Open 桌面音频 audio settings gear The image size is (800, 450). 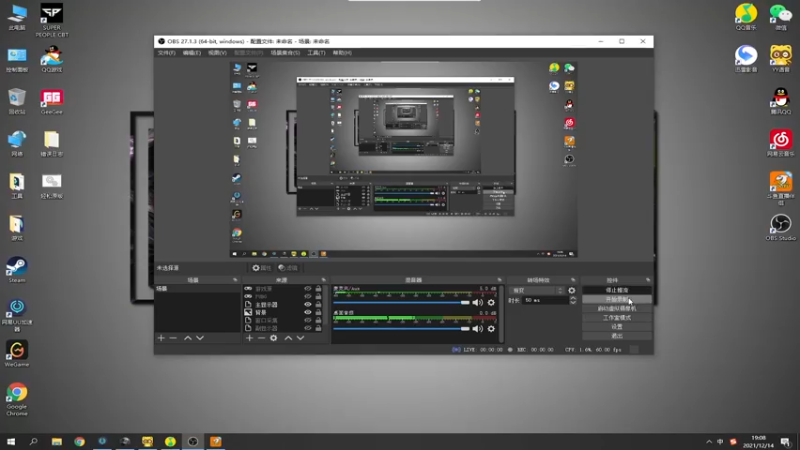(x=491, y=329)
